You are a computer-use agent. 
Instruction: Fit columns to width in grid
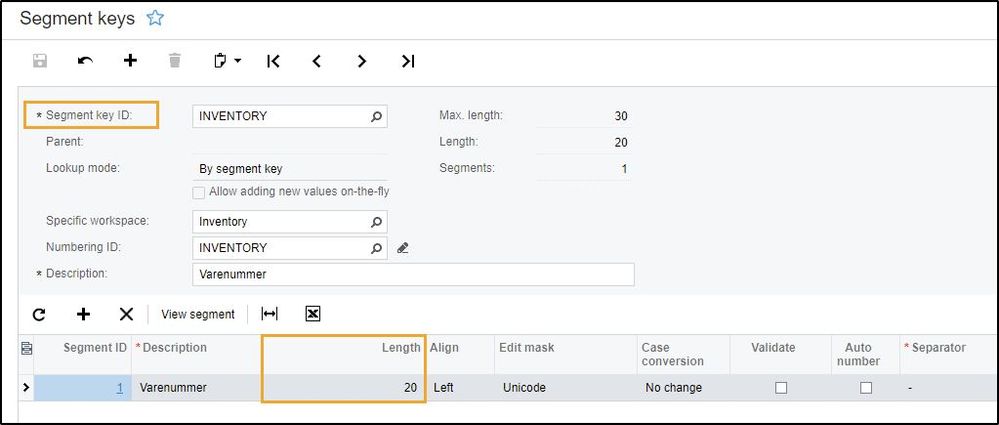click(x=269, y=314)
